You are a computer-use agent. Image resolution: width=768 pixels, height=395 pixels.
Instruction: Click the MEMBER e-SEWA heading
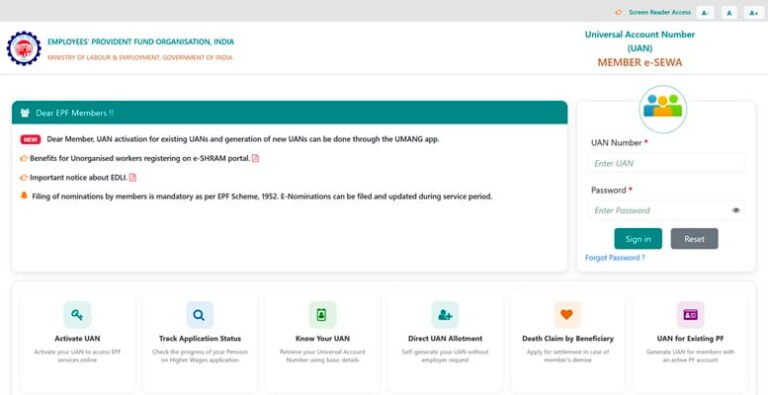640,62
